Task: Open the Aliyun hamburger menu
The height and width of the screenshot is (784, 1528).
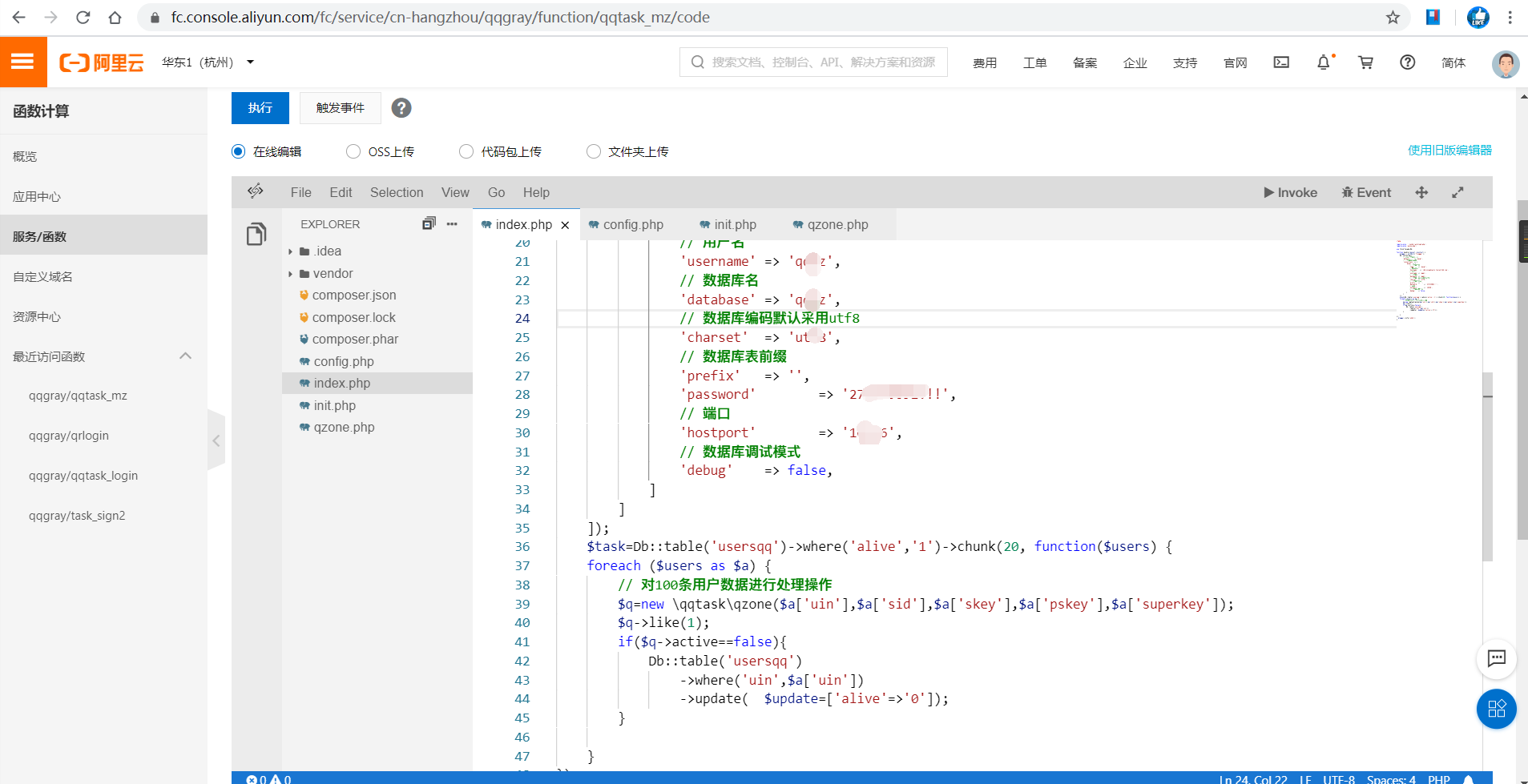Action: click(x=22, y=62)
